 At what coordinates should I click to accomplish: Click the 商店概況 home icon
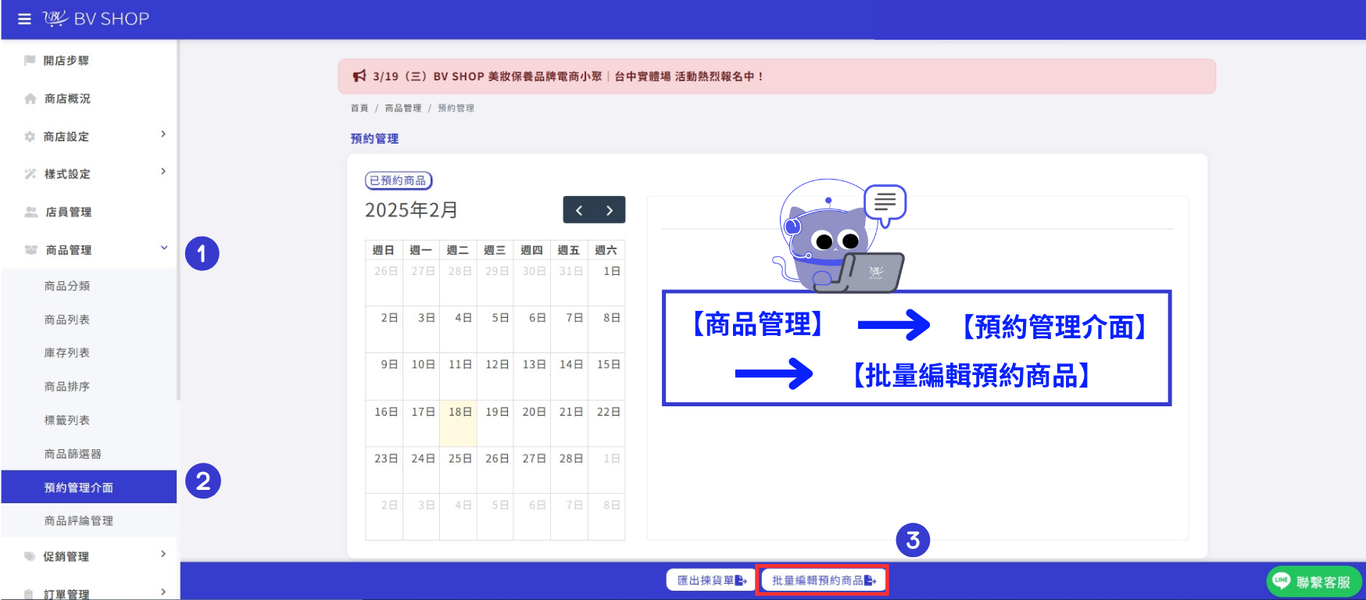click(x=30, y=99)
